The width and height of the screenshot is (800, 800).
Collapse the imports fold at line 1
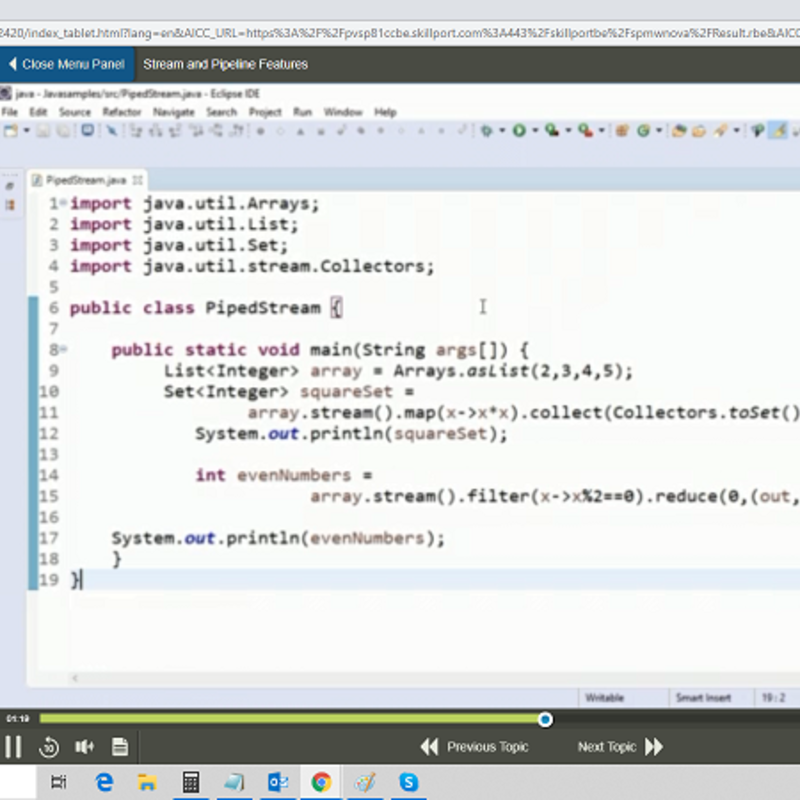click(63, 203)
